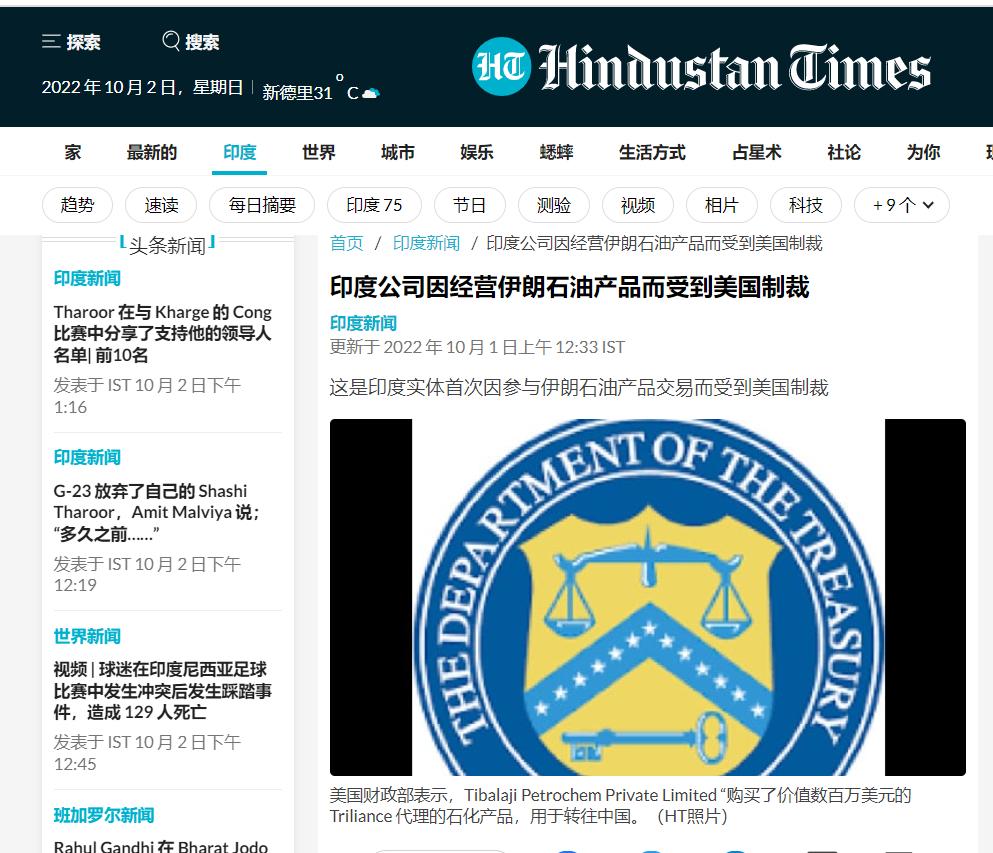Click the Treasury Department seal image
993x853 pixels.
coord(648,600)
